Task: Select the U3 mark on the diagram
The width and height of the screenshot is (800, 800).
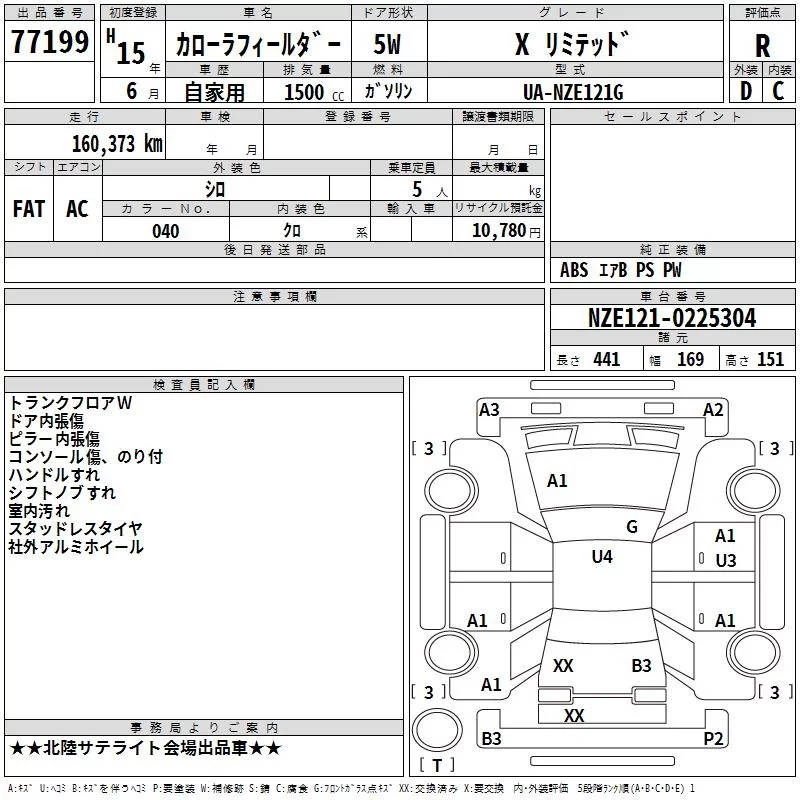Action: click(726, 561)
